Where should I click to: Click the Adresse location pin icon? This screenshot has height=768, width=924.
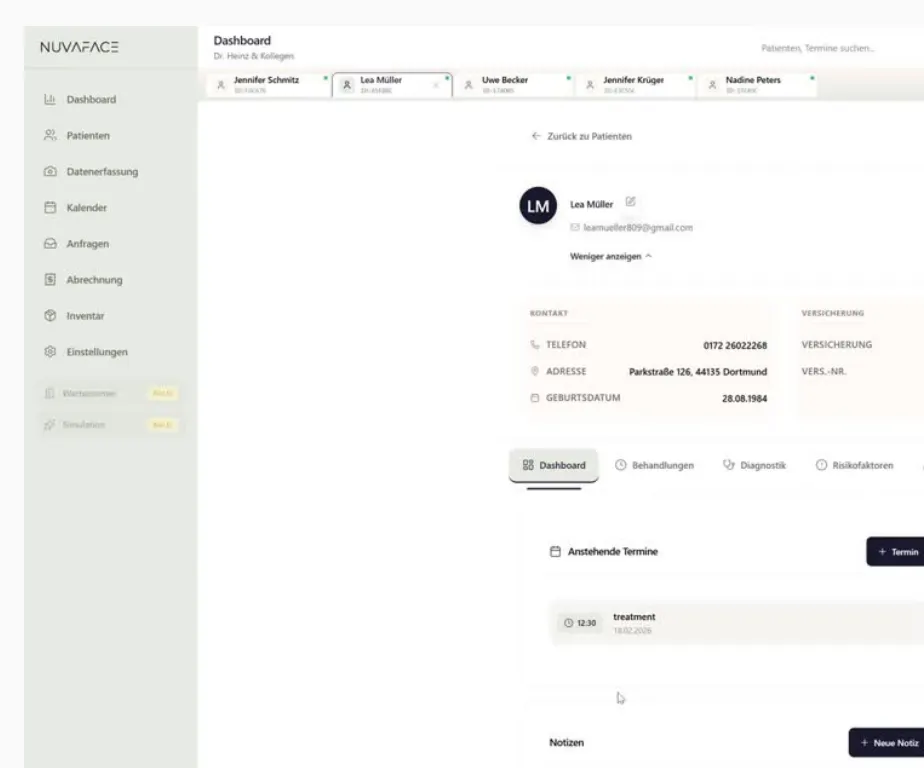click(x=535, y=371)
